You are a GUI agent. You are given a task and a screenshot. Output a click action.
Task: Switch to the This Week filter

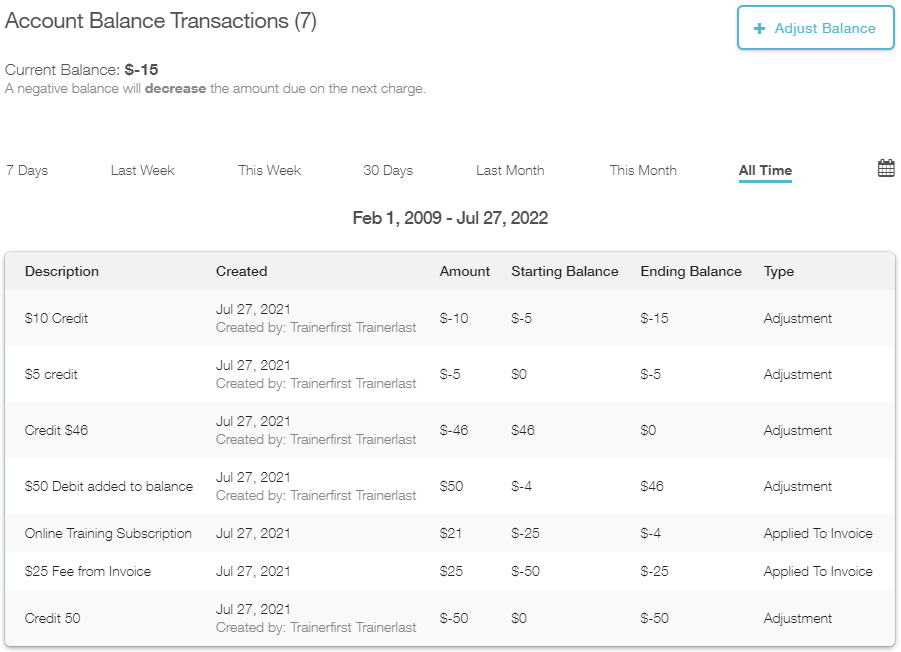[x=269, y=170]
